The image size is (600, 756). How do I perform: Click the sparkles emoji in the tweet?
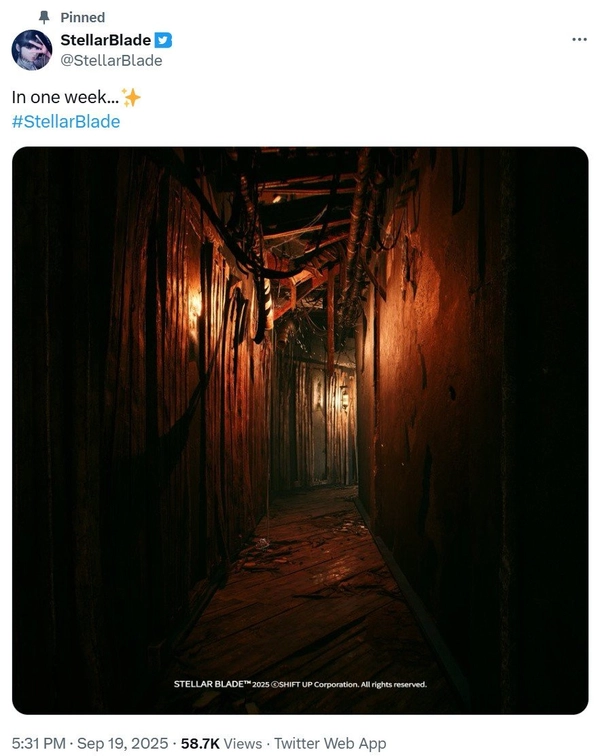coord(131,97)
